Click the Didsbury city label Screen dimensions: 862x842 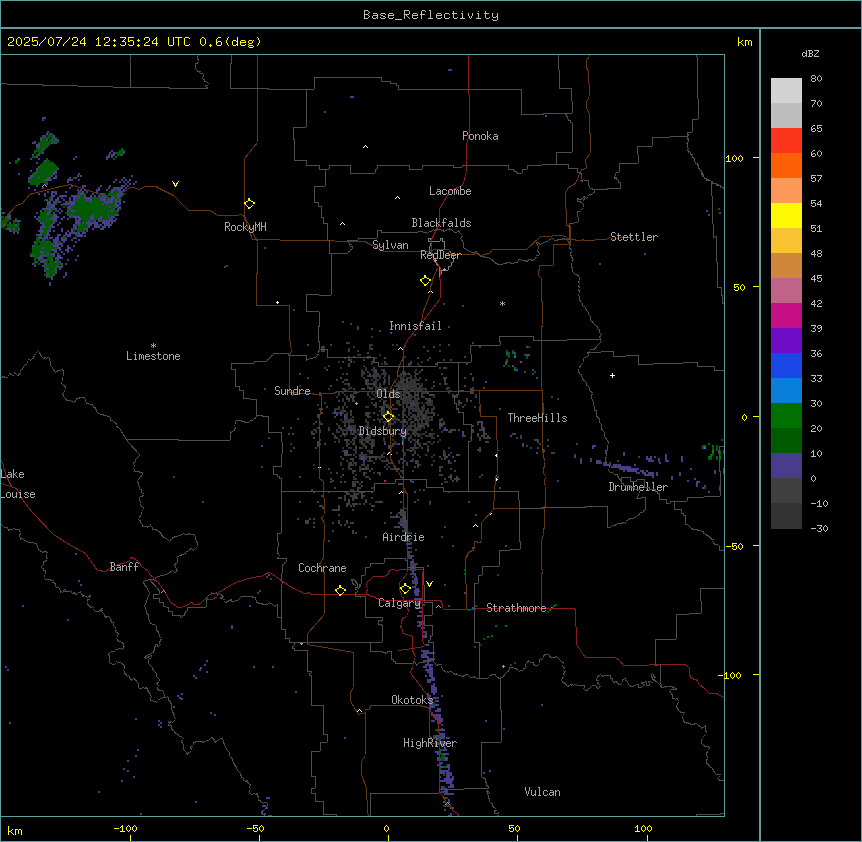pyautogui.click(x=383, y=431)
